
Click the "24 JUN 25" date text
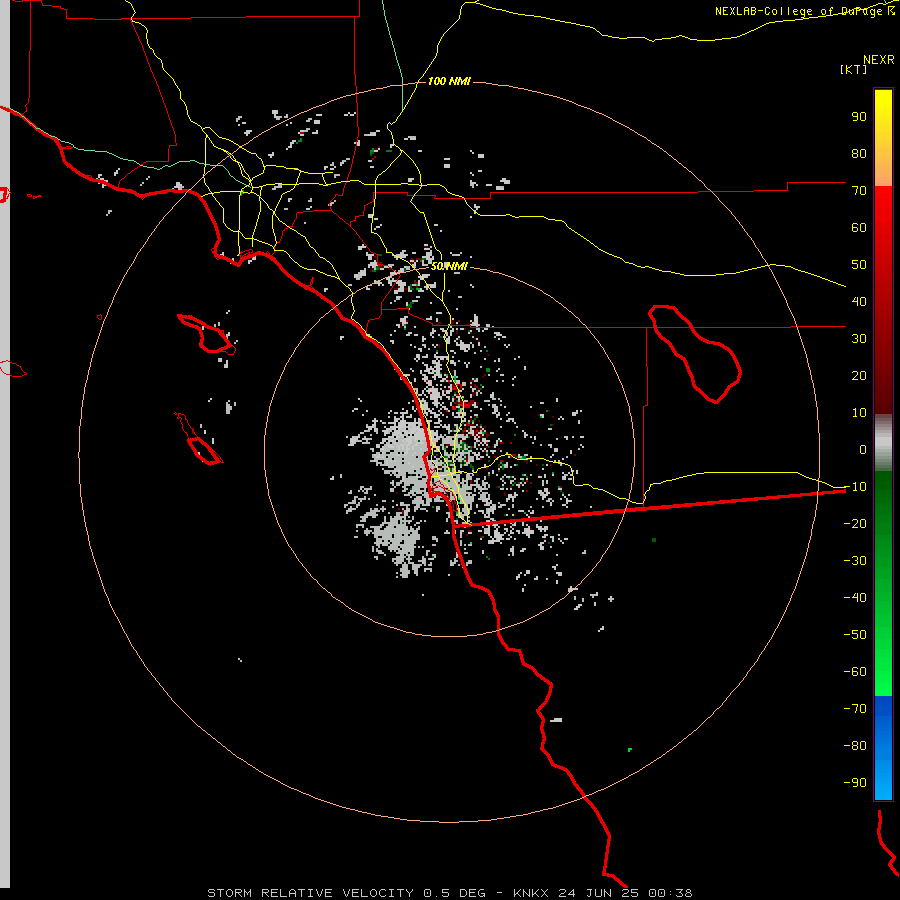click(599, 893)
